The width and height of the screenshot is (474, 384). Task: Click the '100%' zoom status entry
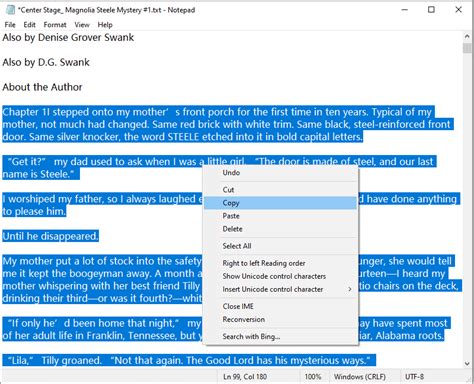click(x=313, y=377)
